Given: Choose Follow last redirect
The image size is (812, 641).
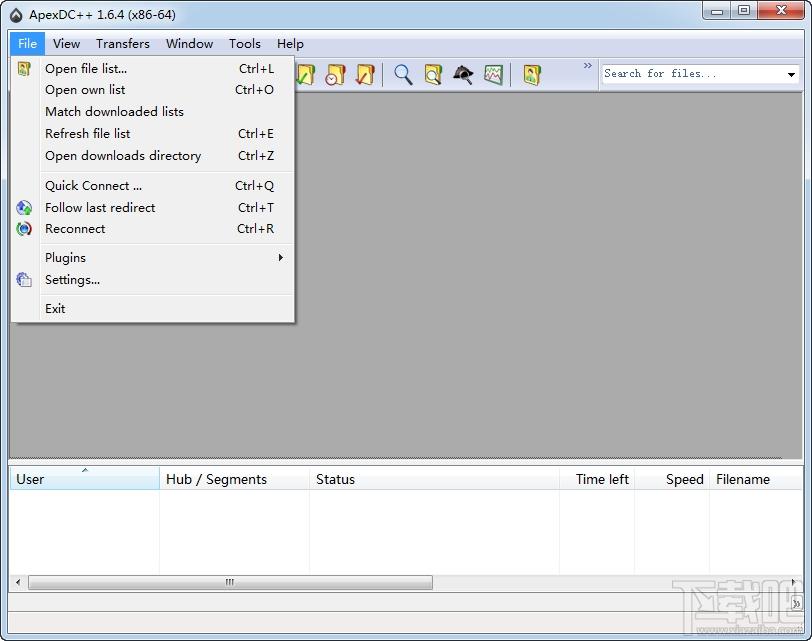Looking at the screenshot, I should [x=152, y=208].
